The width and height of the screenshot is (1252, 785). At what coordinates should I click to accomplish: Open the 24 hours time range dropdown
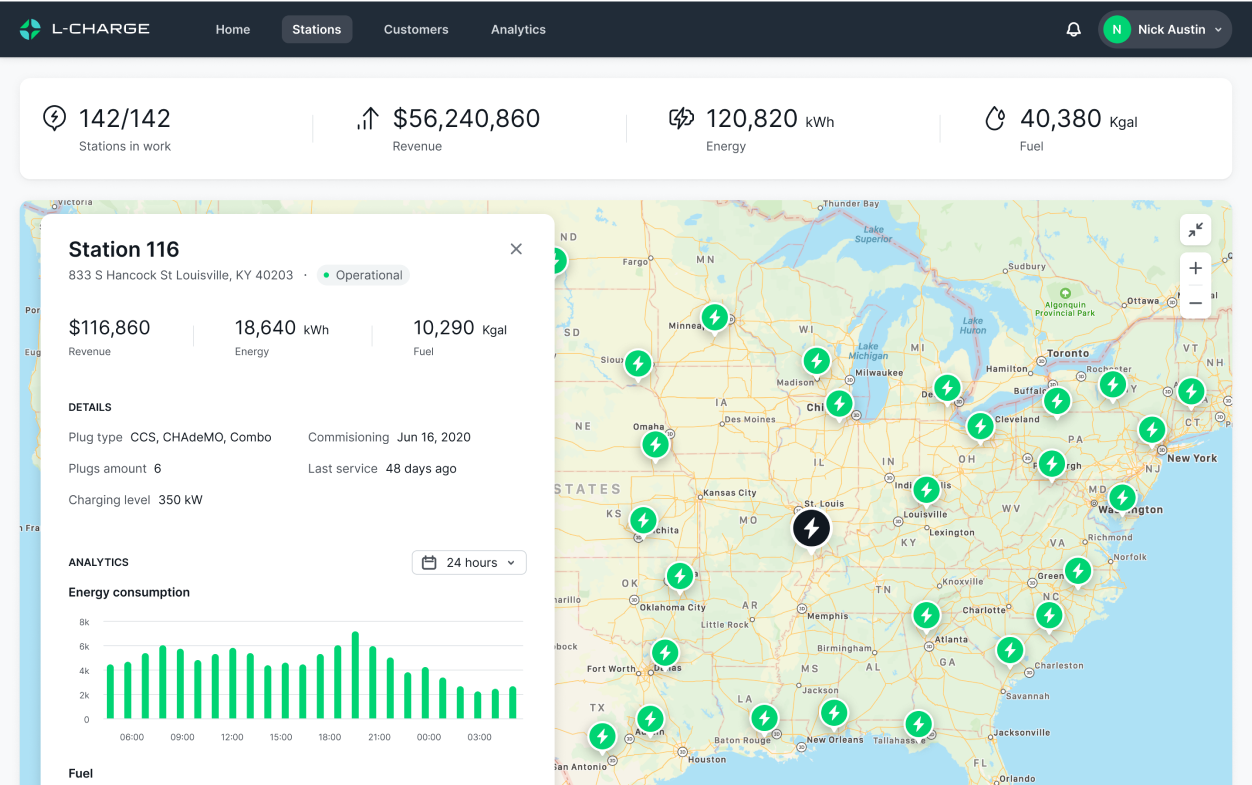pyautogui.click(x=469, y=563)
